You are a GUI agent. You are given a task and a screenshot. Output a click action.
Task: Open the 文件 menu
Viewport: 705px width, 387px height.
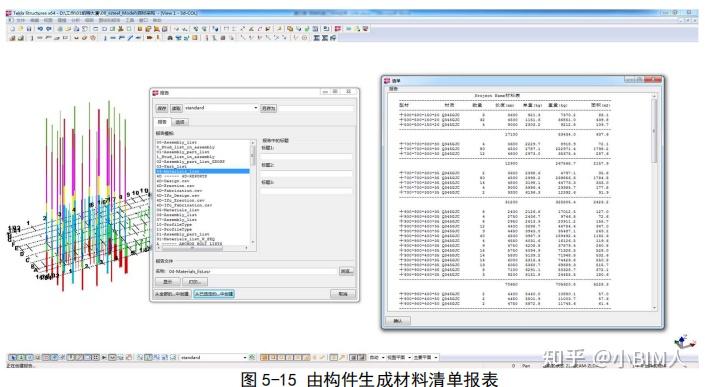[x=21, y=20]
